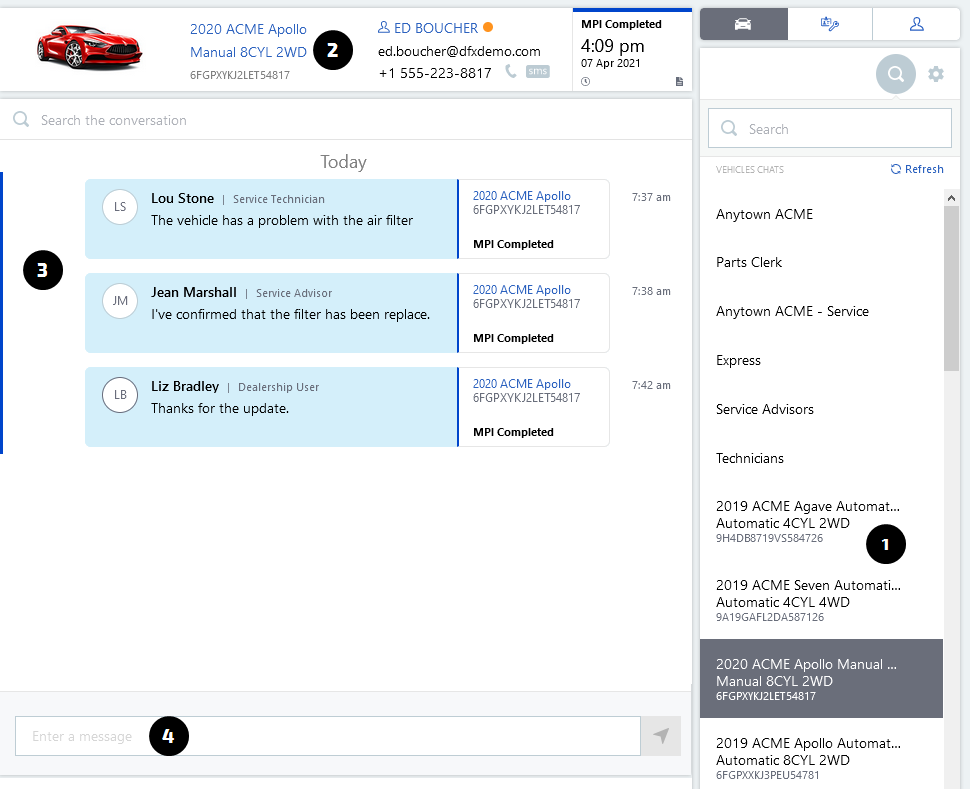Screen dimensions: 970x789
Task: Click the 2020 ACME Apollo link in Lou Stone's message
Action: (521, 195)
